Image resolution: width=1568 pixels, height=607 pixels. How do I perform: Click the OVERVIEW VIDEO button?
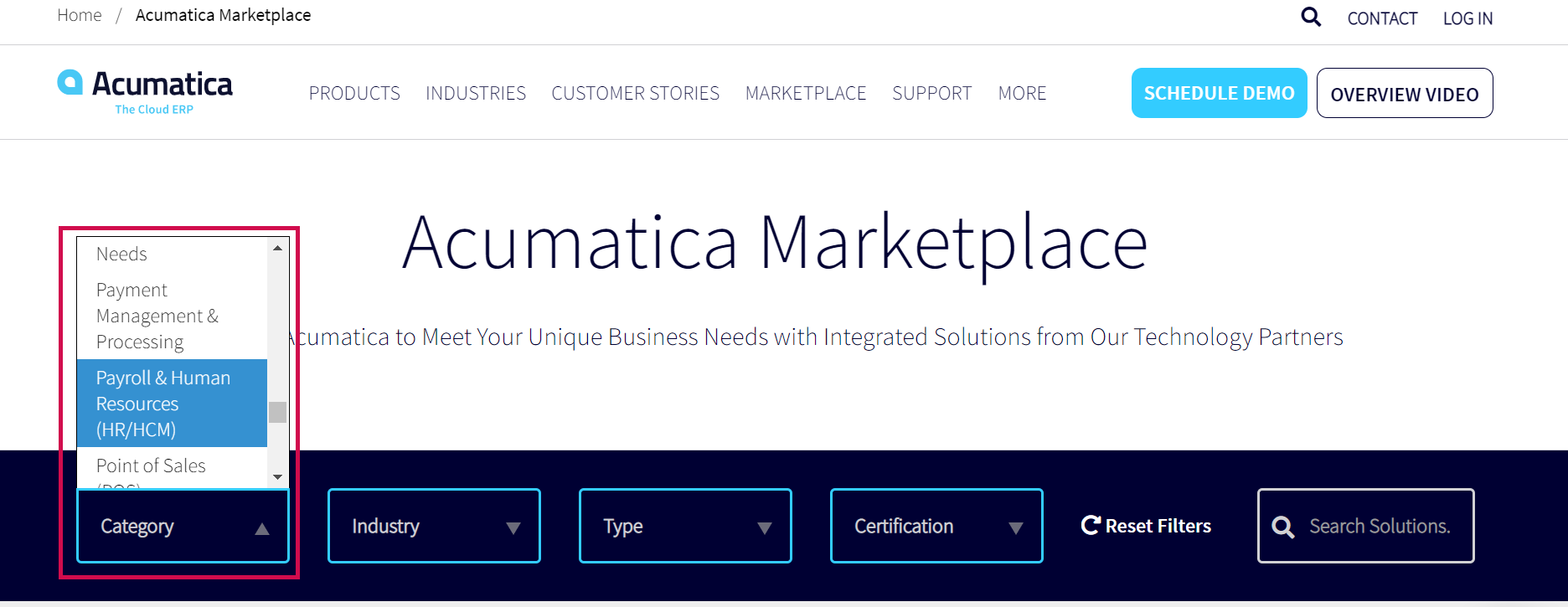(1405, 93)
